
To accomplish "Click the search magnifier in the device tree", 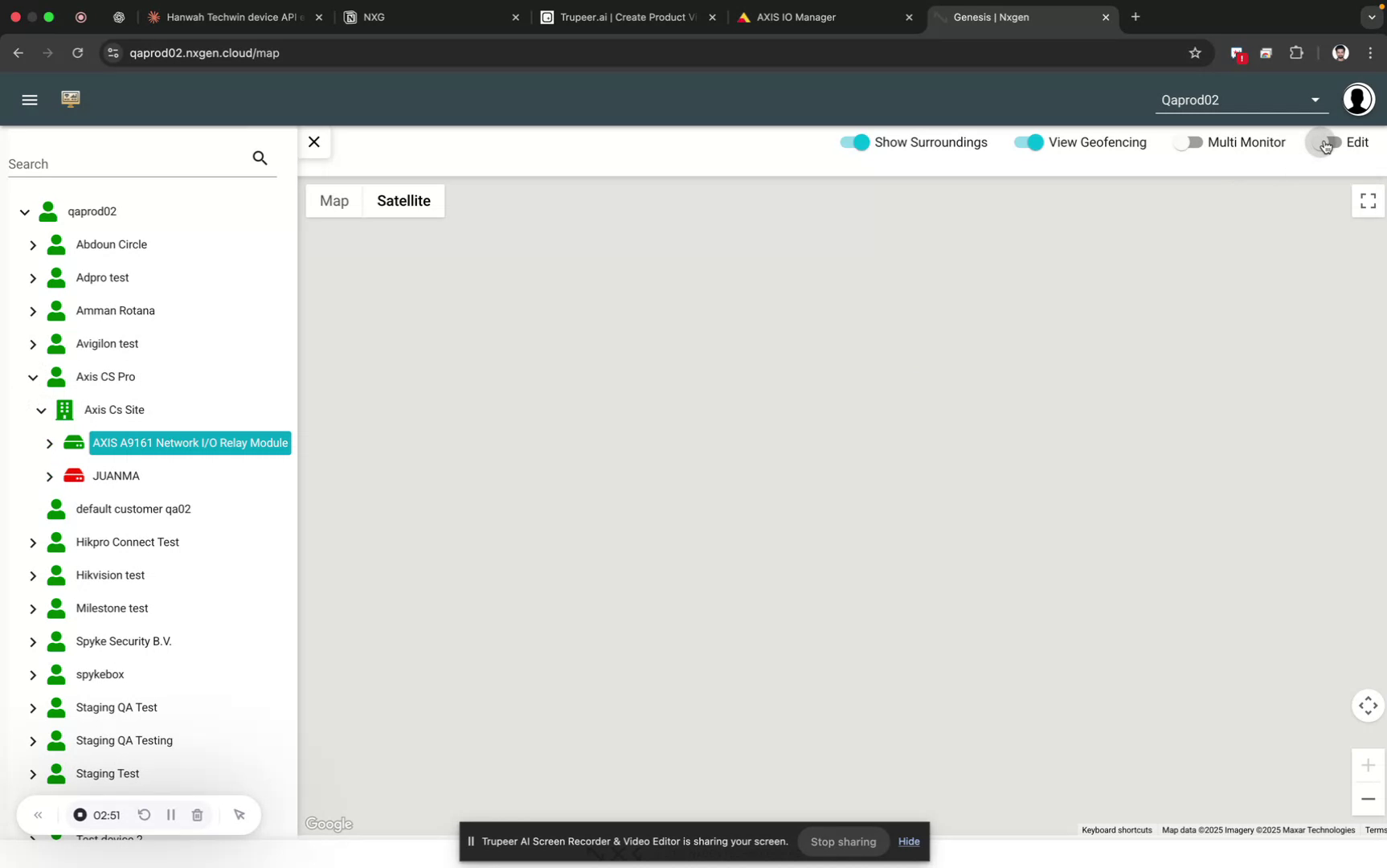I will coord(260,158).
